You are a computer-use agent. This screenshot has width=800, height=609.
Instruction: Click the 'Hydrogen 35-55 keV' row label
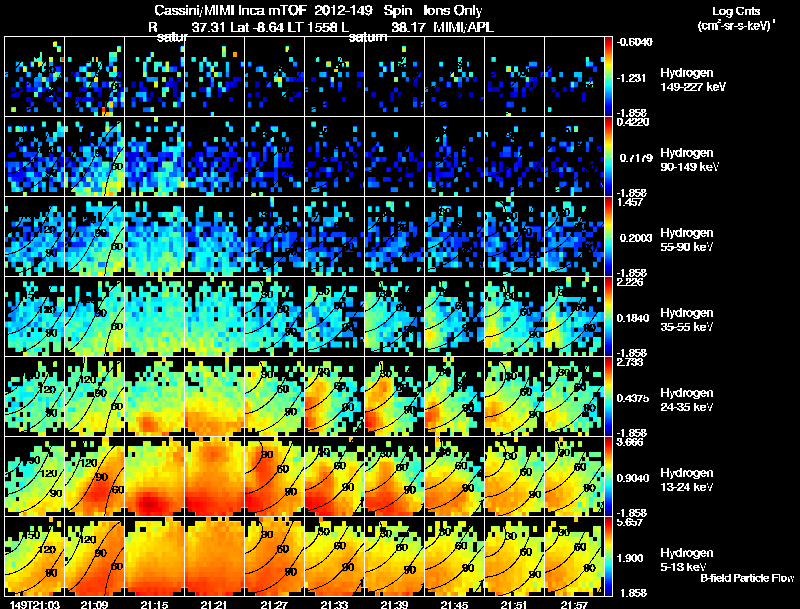[x=687, y=320]
